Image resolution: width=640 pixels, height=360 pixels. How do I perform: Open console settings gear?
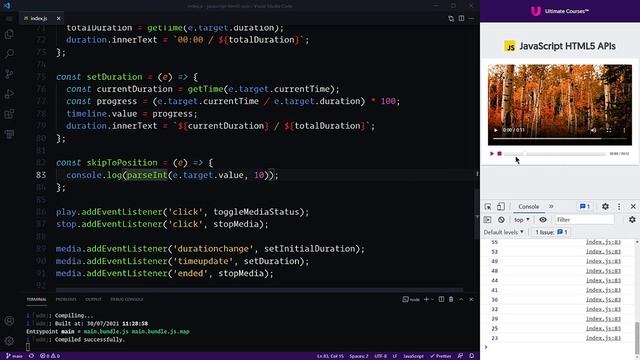pos(632,220)
